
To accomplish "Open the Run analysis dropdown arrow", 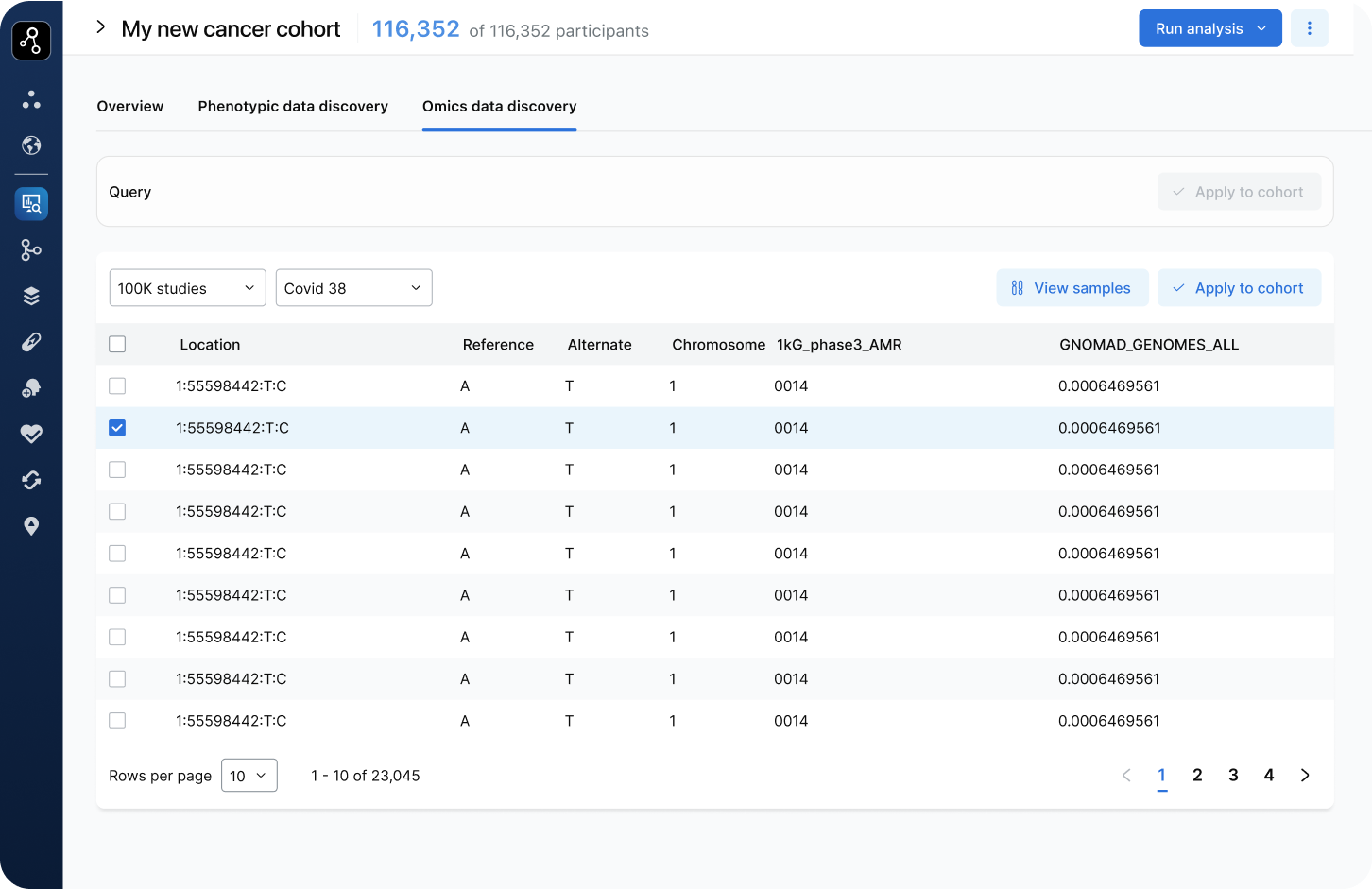I will (x=1261, y=28).
